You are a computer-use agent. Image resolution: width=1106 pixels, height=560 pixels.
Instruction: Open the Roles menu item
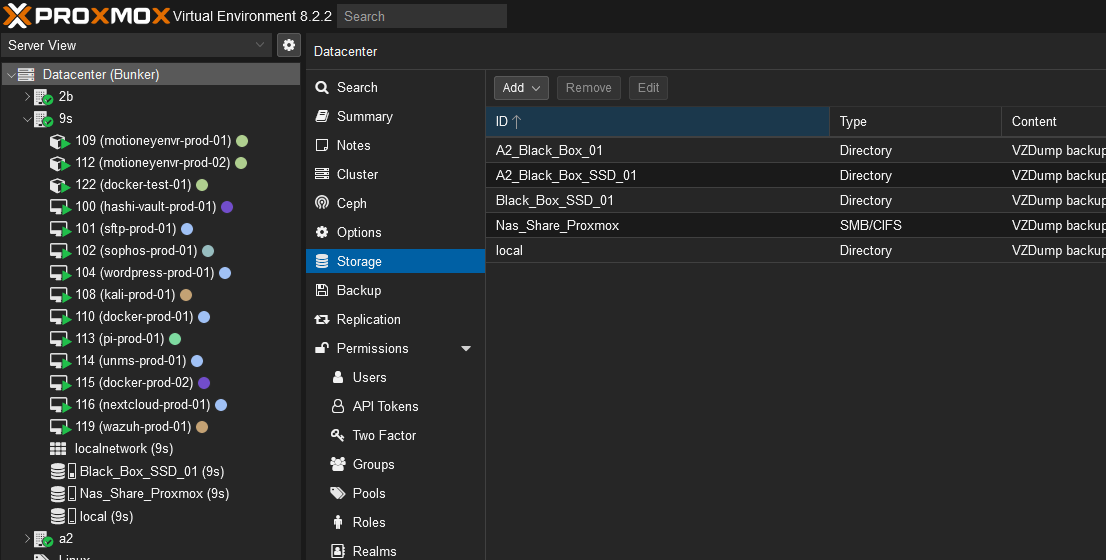pyautogui.click(x=396, y=522)
